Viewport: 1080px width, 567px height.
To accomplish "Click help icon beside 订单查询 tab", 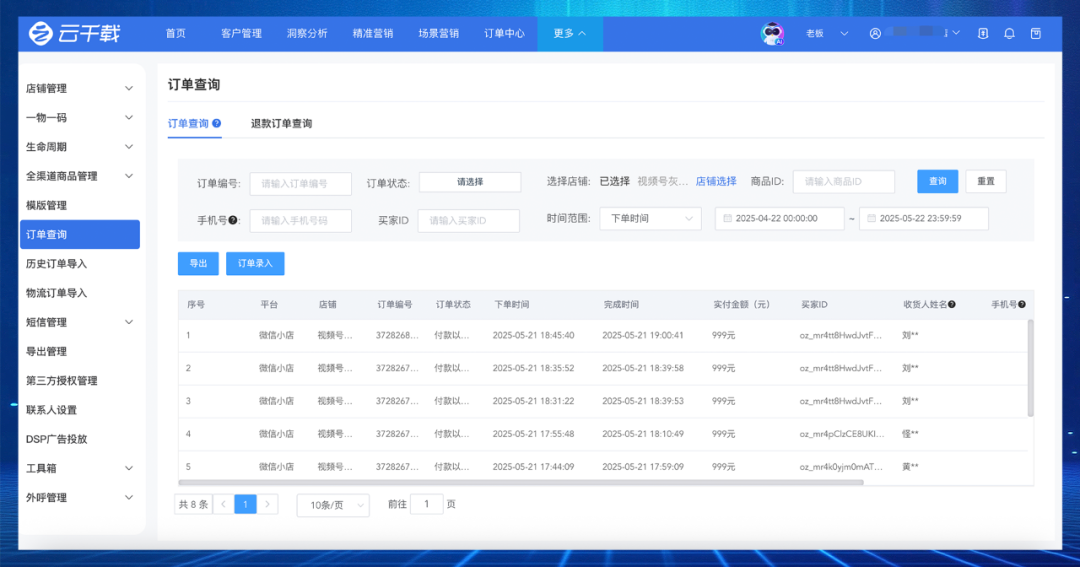I will click(217, 124).
